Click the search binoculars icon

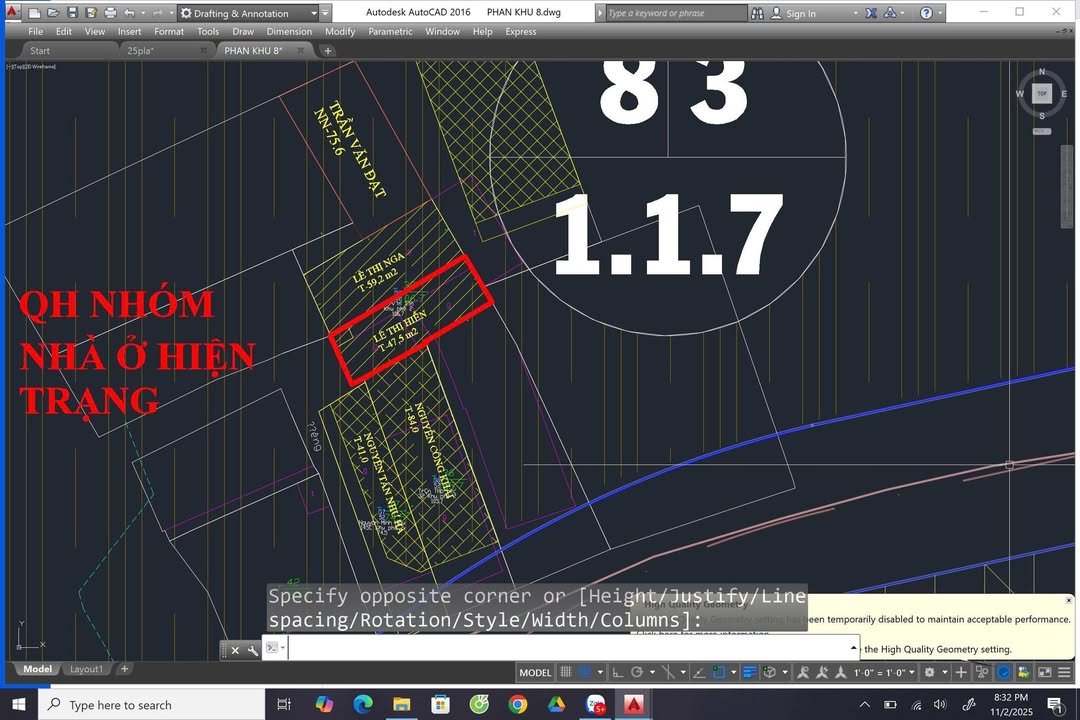758,13
